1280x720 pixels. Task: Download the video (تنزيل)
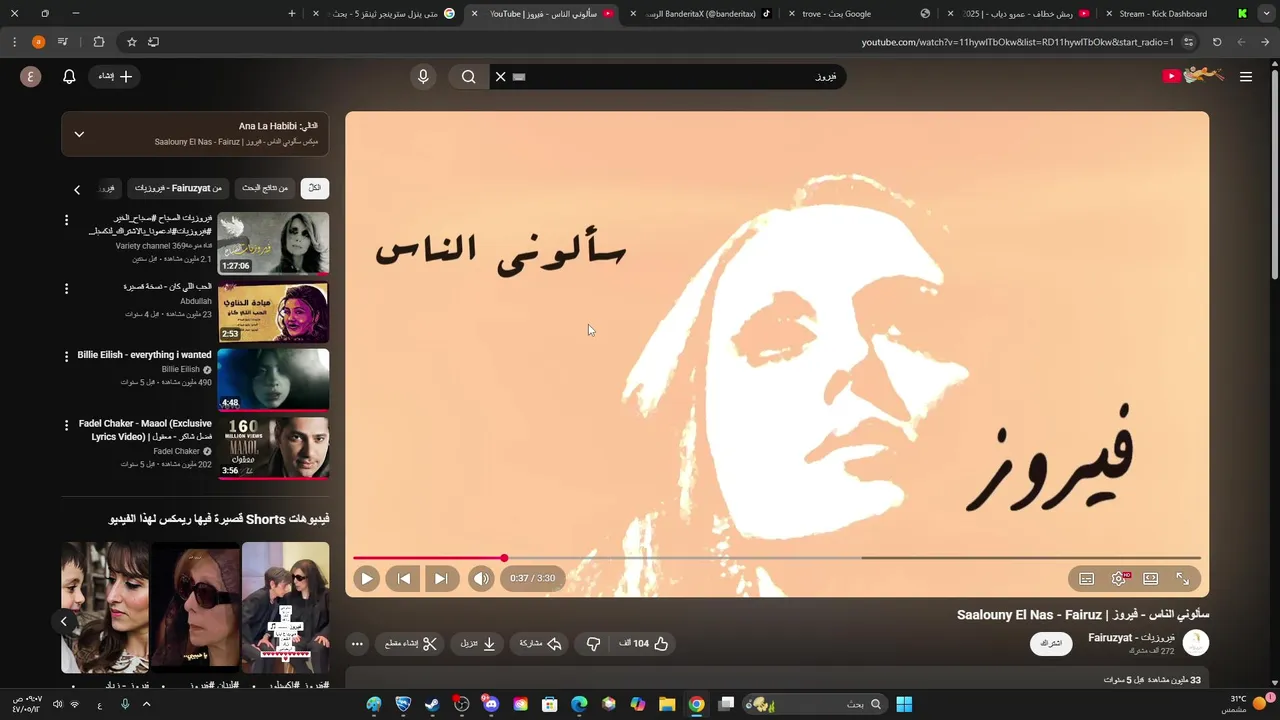coord(478,644)
